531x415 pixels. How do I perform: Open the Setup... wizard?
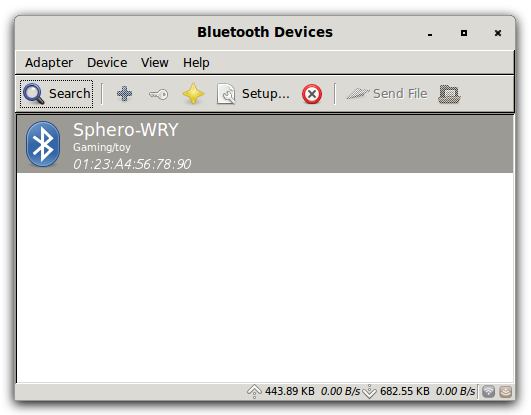pyautogui.click(x=253, y=94)
